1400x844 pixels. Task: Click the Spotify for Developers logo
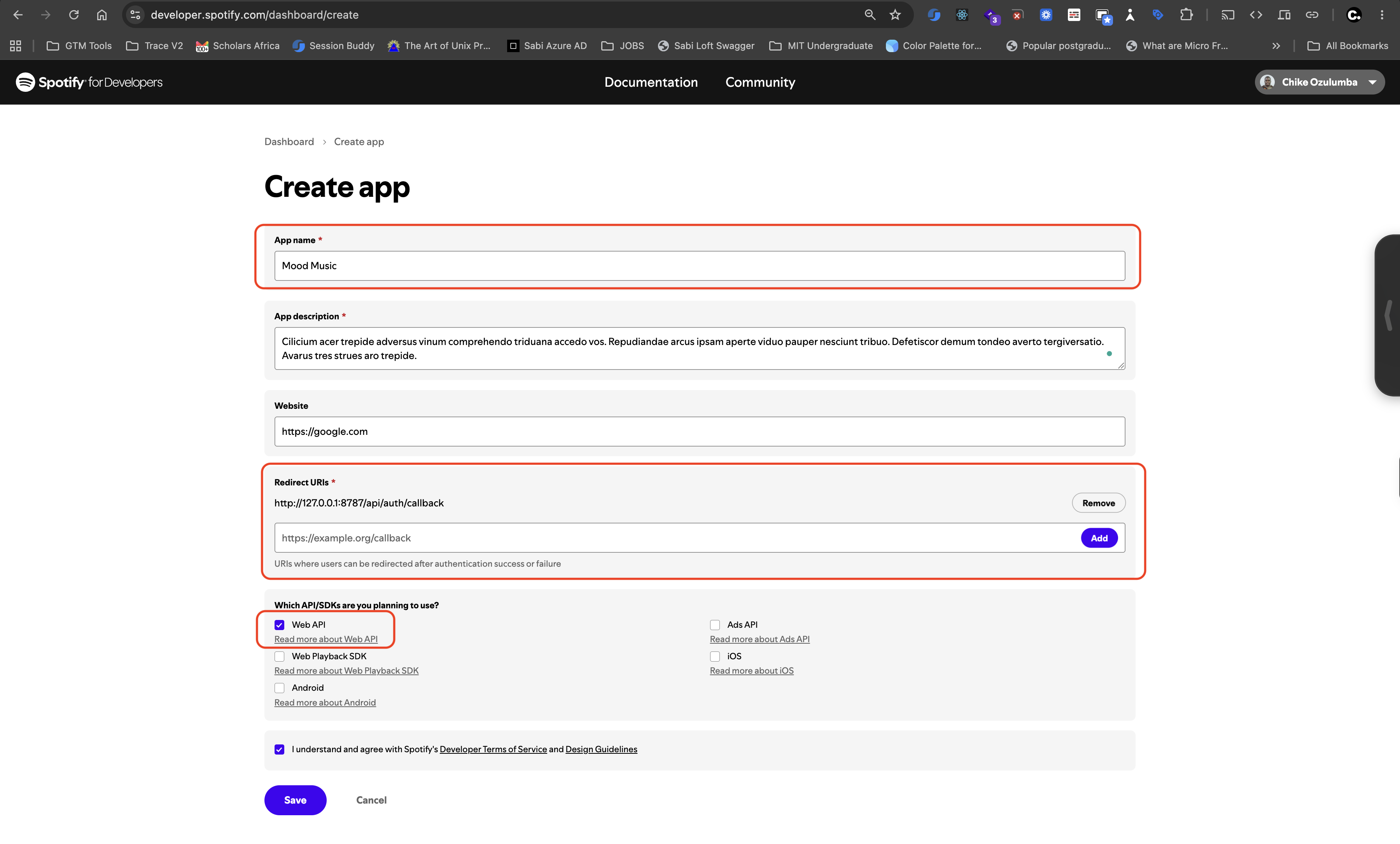(x=89, y=82)
